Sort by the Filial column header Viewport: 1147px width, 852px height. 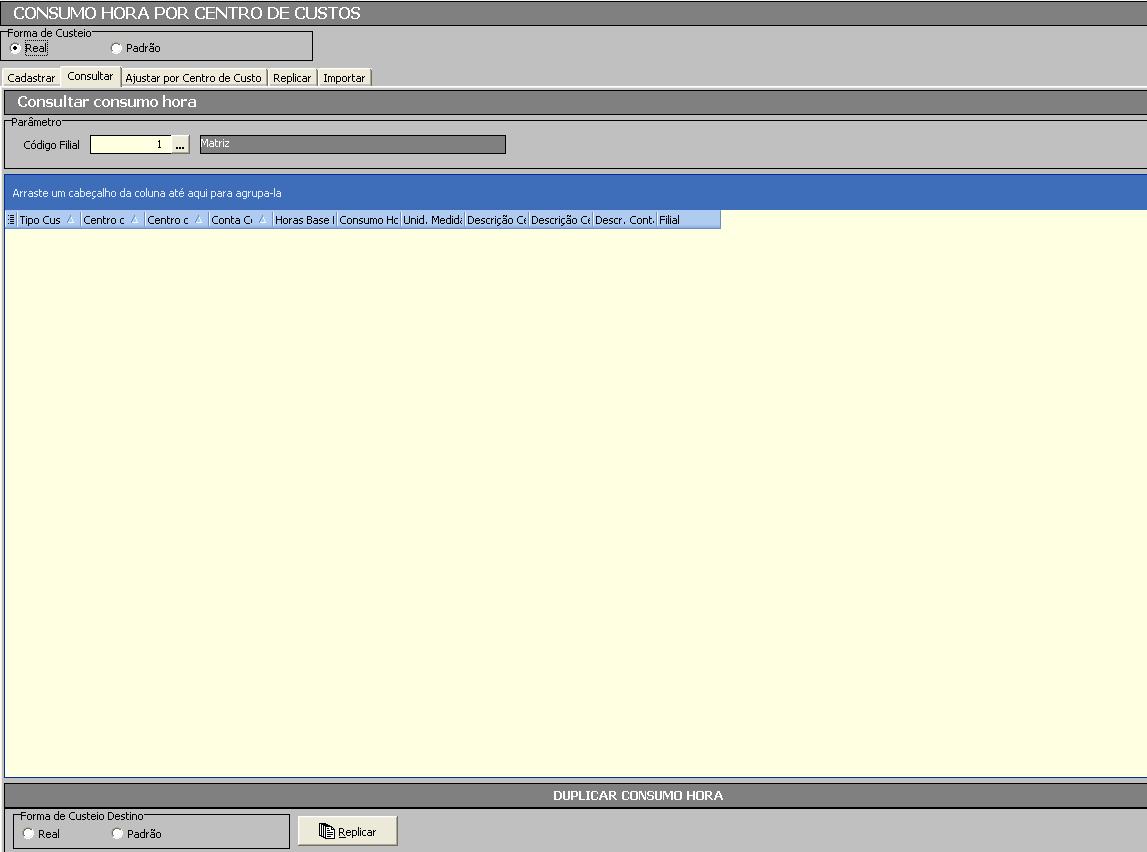687,220
